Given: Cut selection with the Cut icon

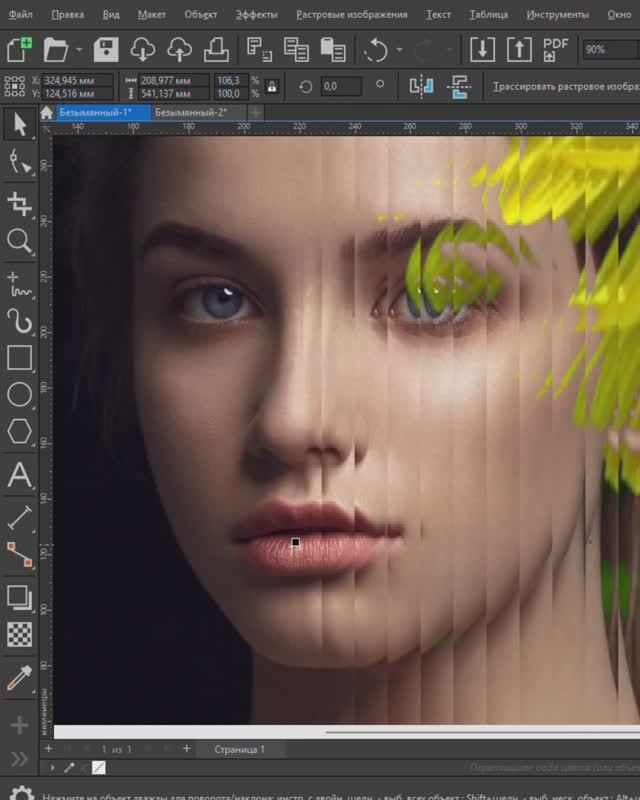Looking at the screenshot, I should pos(259,49).
